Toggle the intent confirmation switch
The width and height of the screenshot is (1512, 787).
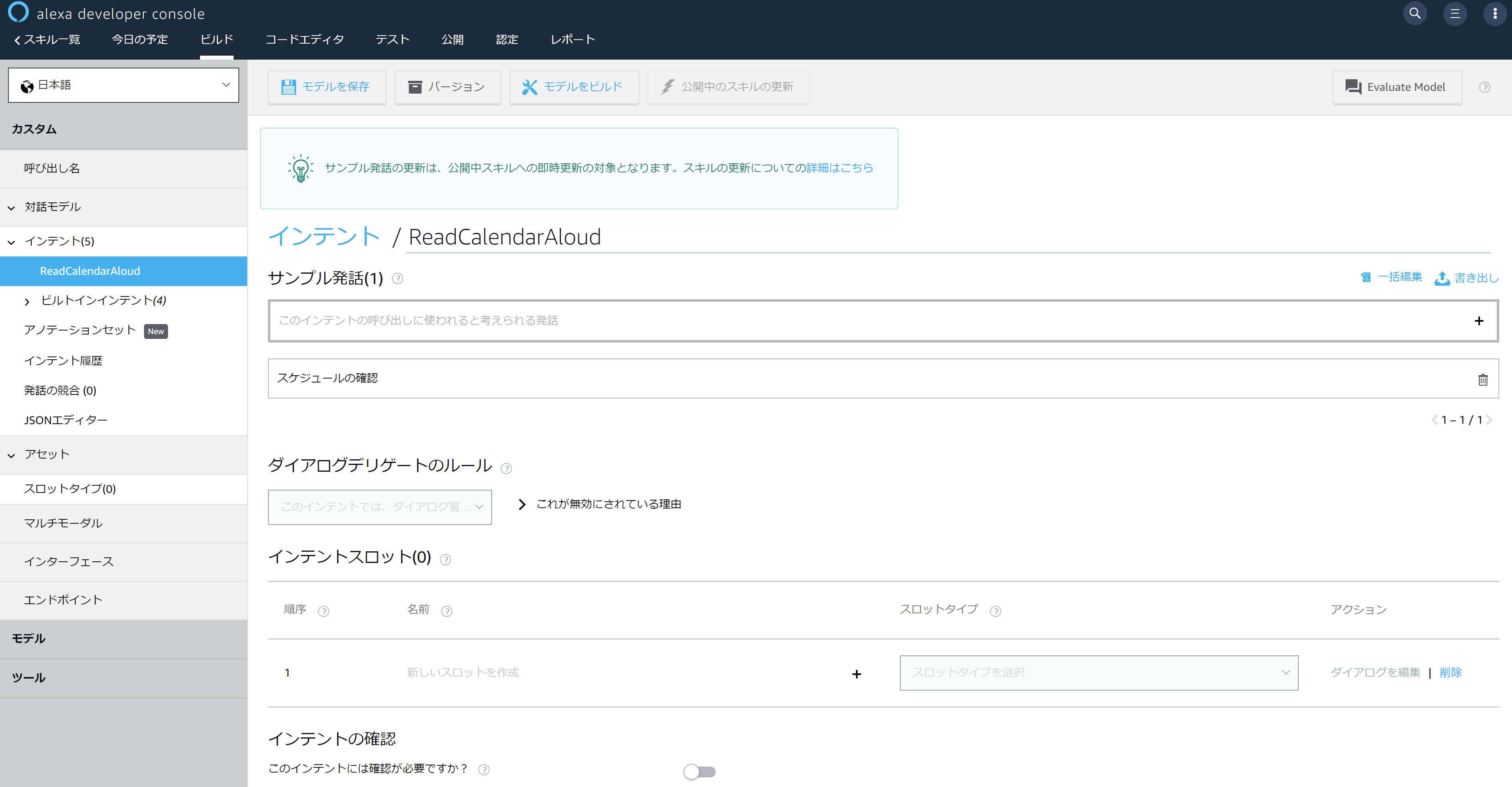pyautogui.click(x=699, y=771)
